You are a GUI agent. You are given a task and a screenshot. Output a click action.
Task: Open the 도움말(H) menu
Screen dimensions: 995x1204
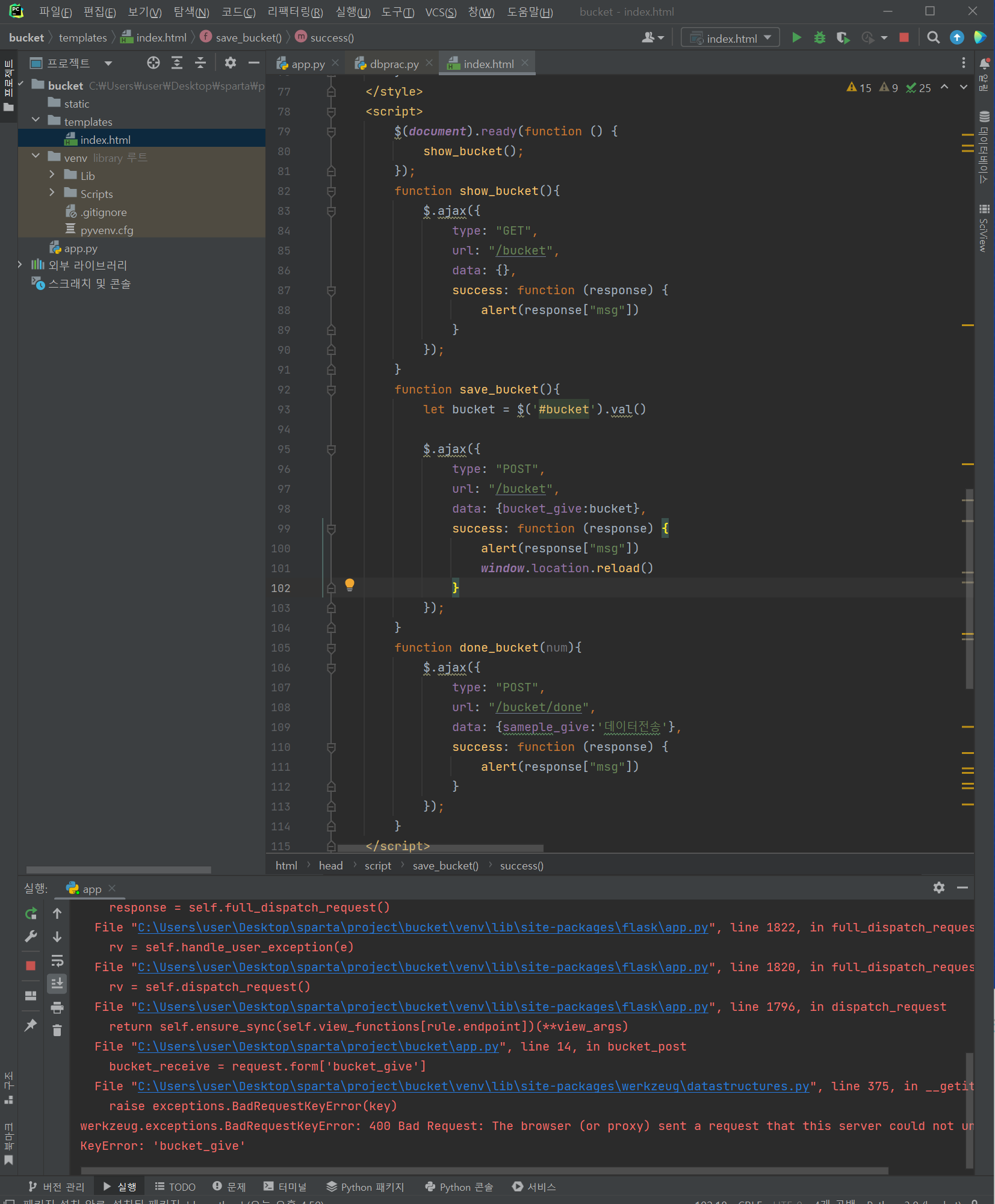click(530, 12)
